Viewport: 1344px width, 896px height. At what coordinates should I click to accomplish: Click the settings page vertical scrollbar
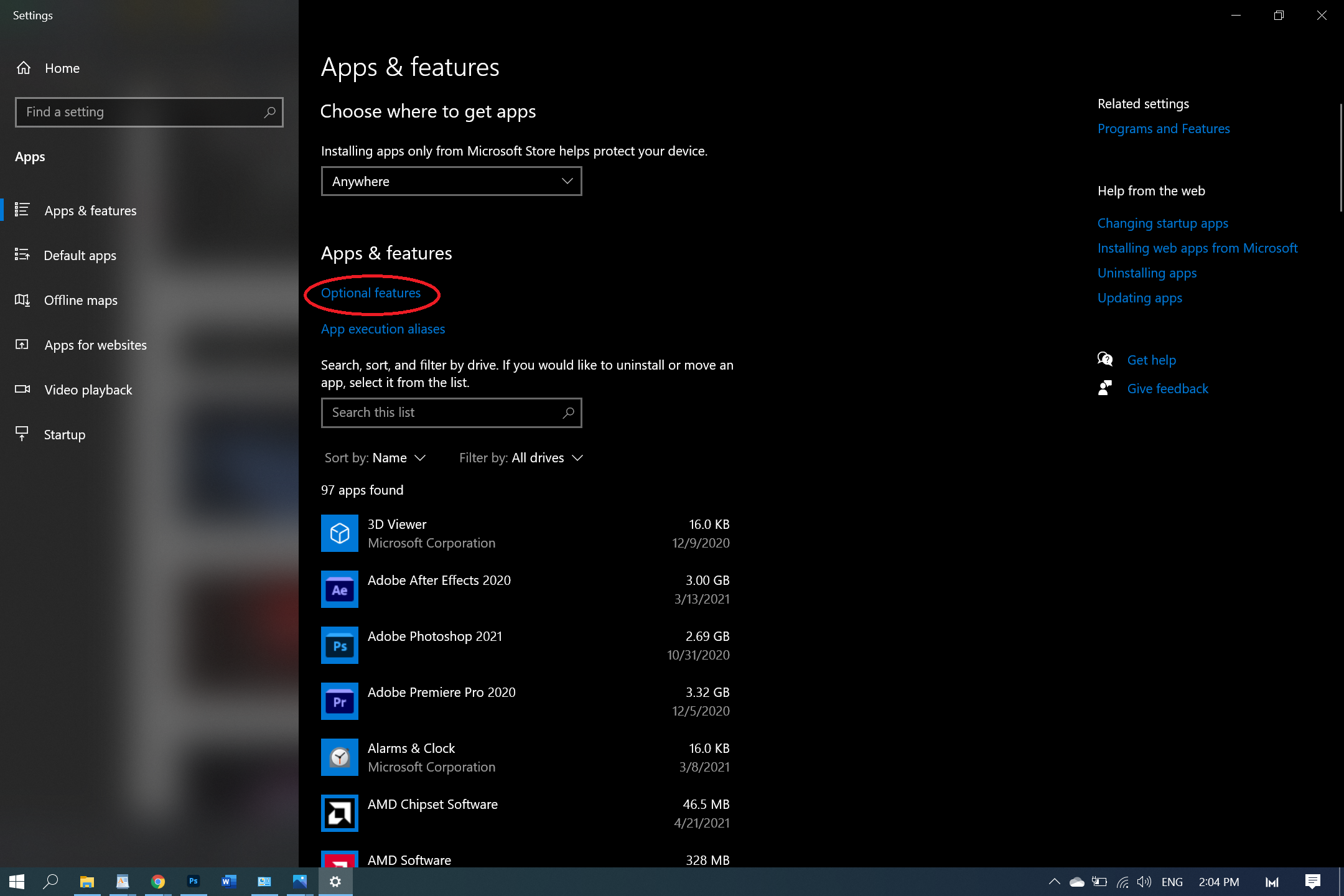1340,157
